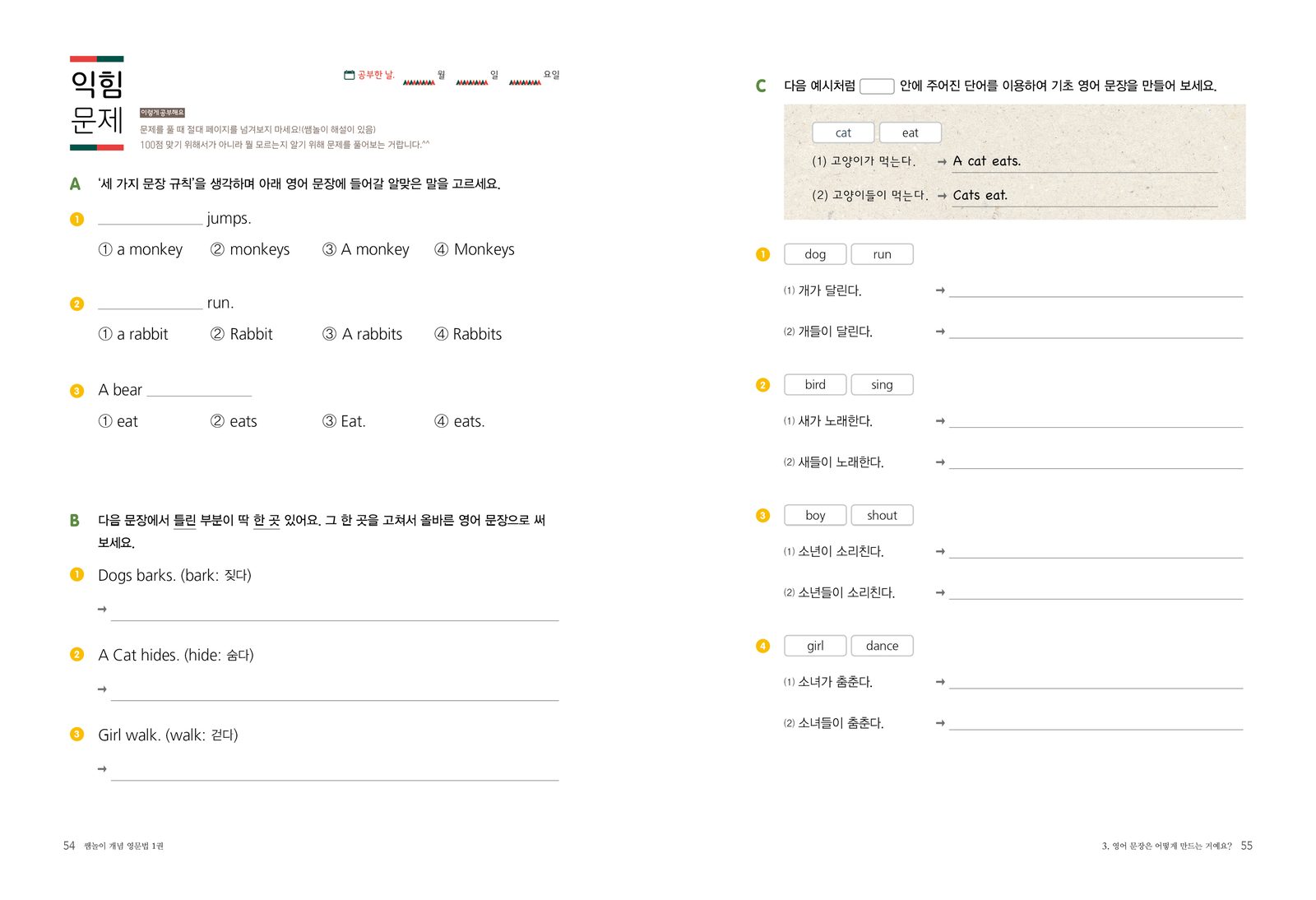Click the section B letter marker

click(75, 520)
